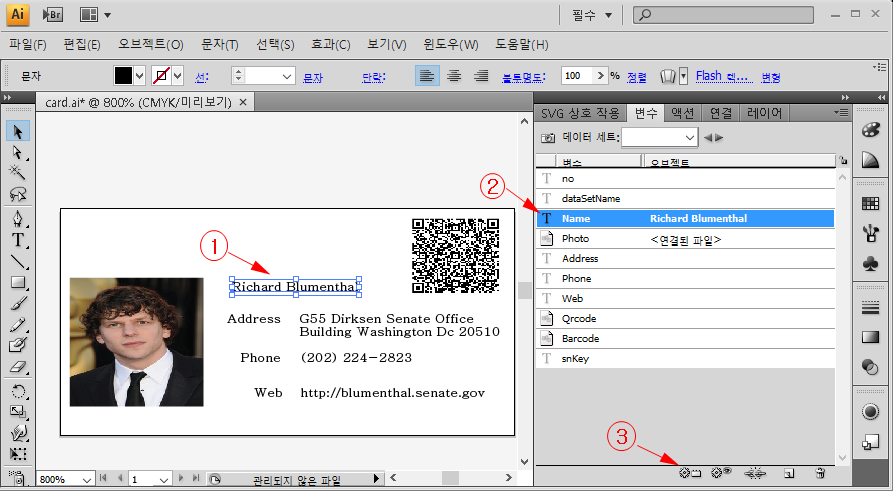893x491 pixels.
Task: Click the black fill color swatch
Action: [123, 76]
